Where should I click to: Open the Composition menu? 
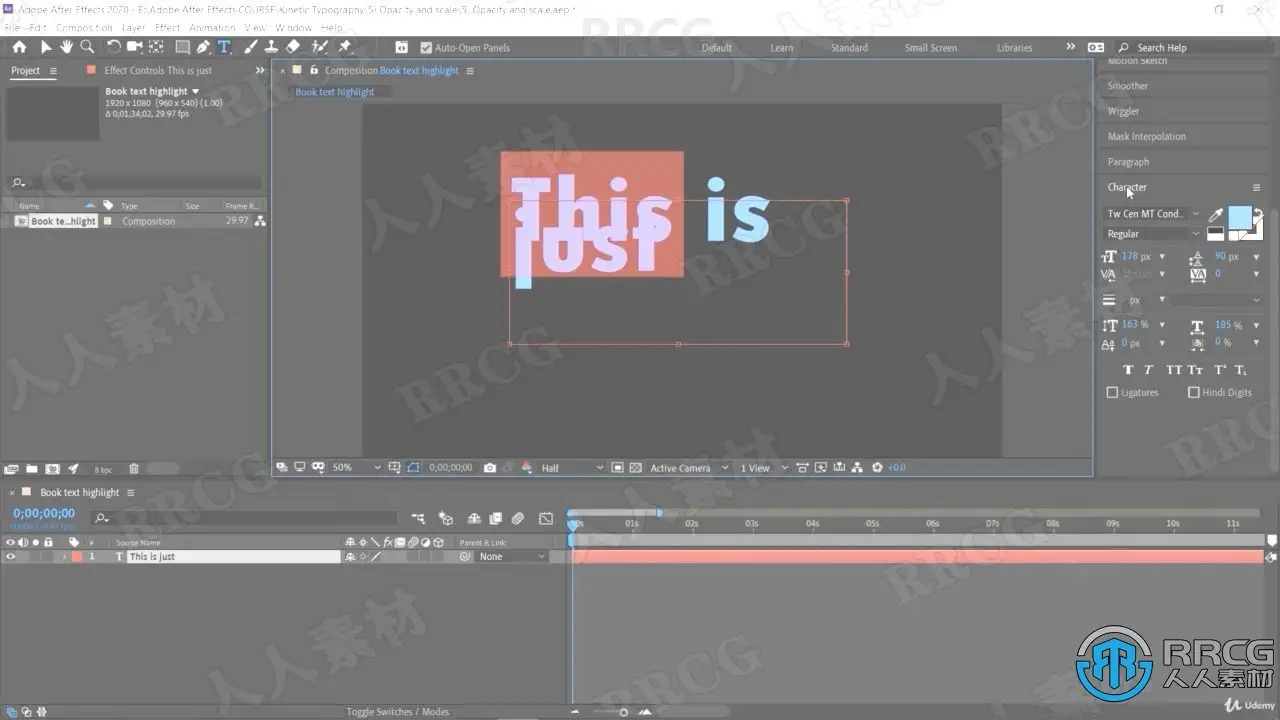pos(83,28)
